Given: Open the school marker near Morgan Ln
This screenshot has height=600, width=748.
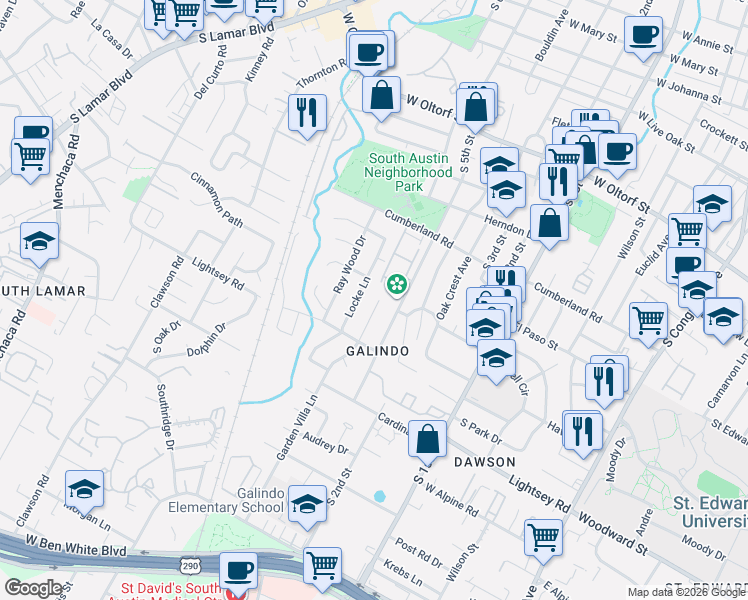Looking at the screenshot, I should (84, 490).
